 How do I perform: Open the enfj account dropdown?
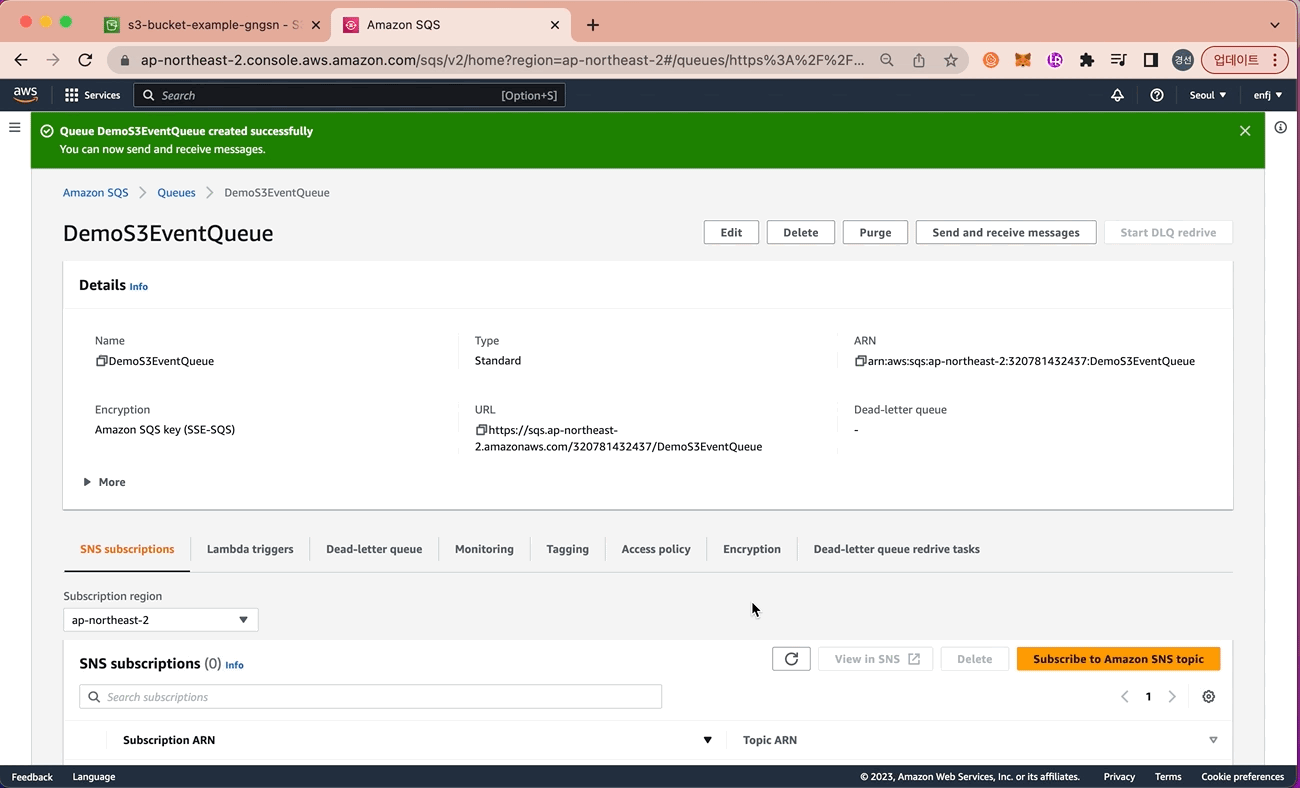click(x=1268, y=95)
